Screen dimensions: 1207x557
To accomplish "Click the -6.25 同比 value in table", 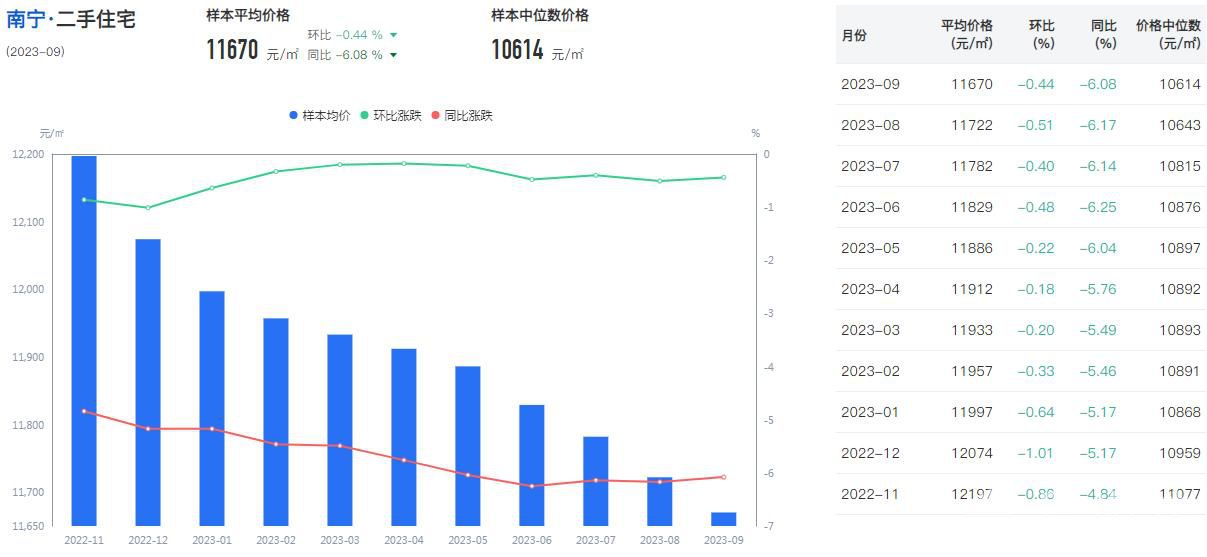I will (x=1098, y=207).
